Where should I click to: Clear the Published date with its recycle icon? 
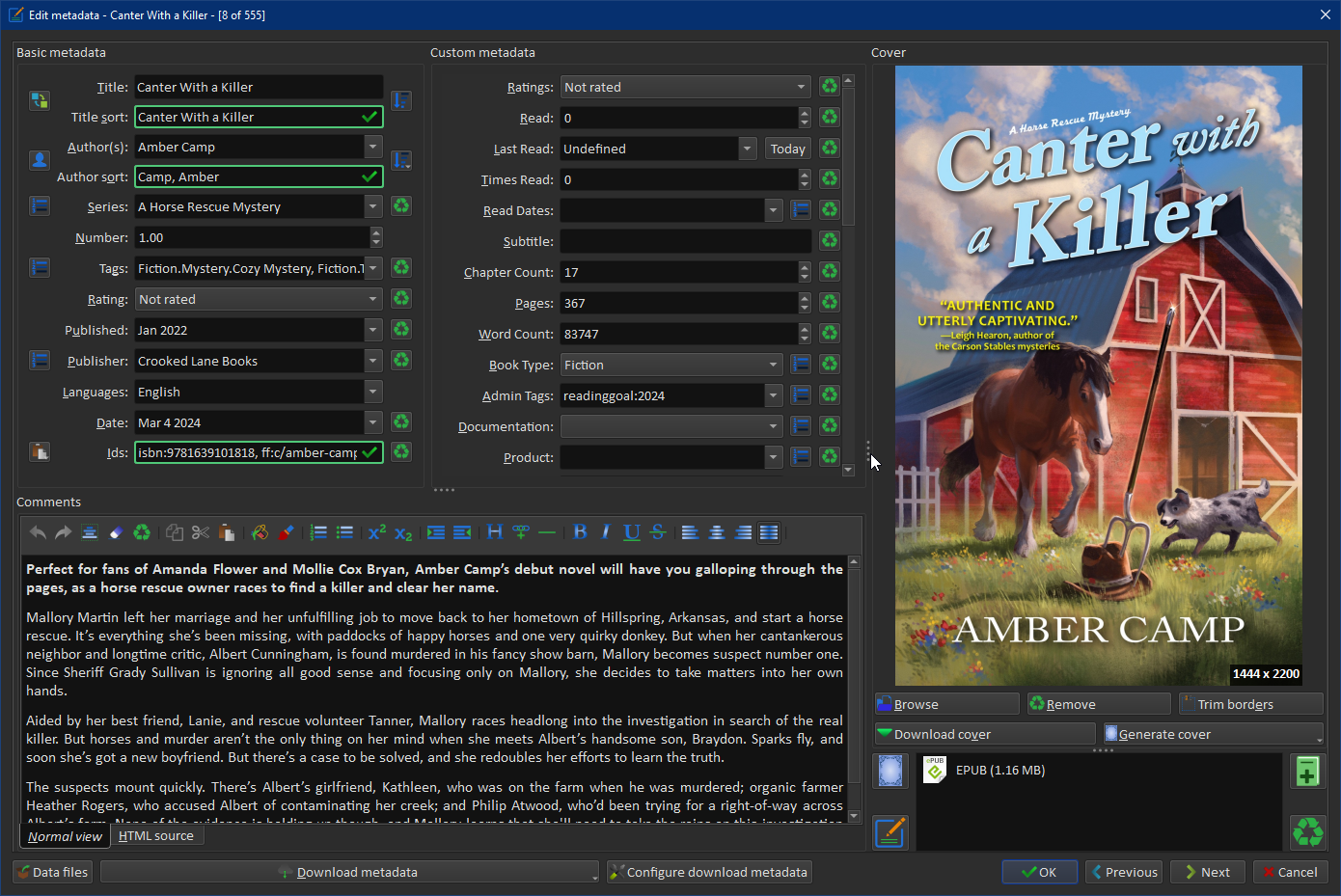[401, 330]
